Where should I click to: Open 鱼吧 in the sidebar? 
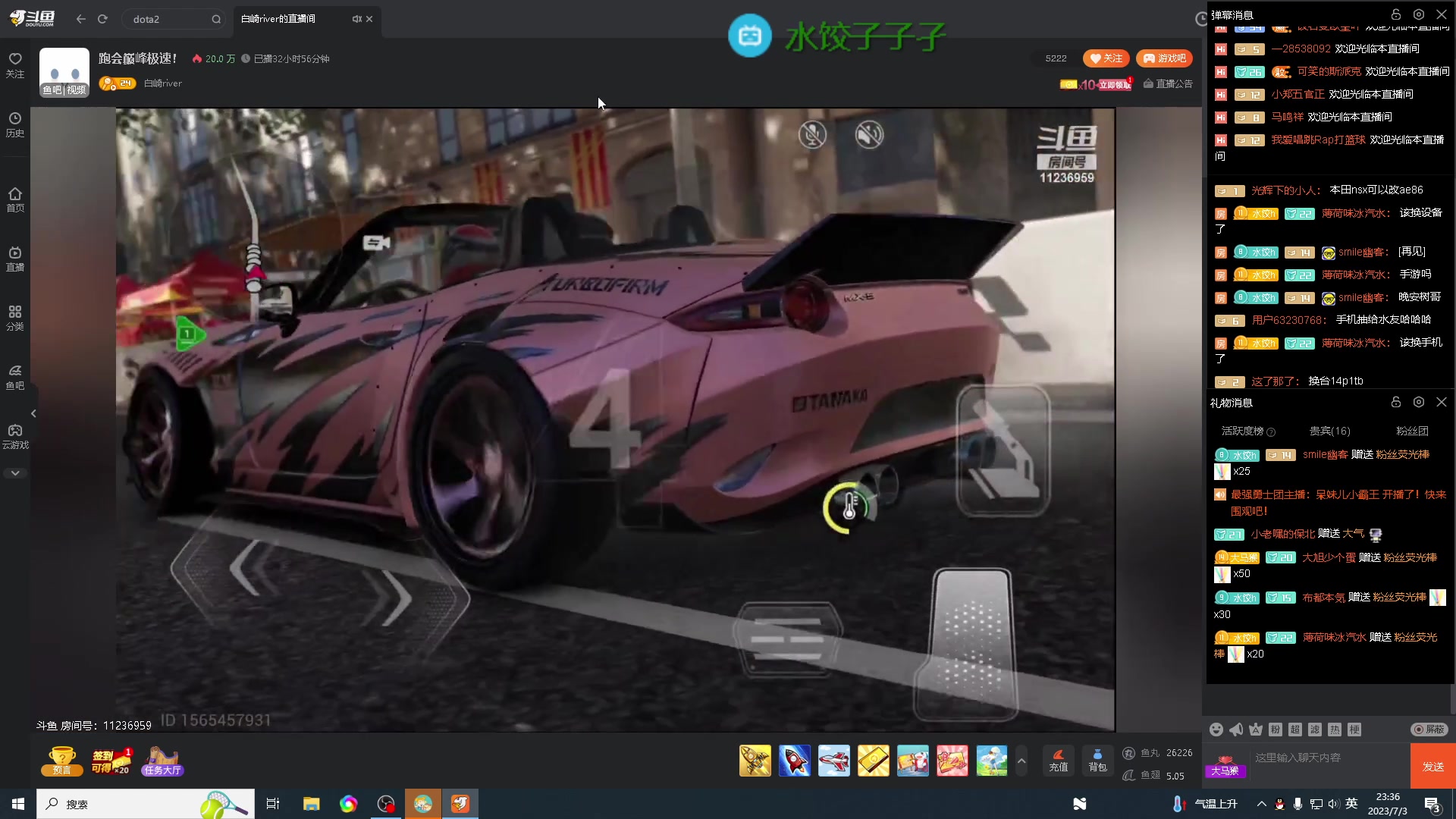(15, 378)
